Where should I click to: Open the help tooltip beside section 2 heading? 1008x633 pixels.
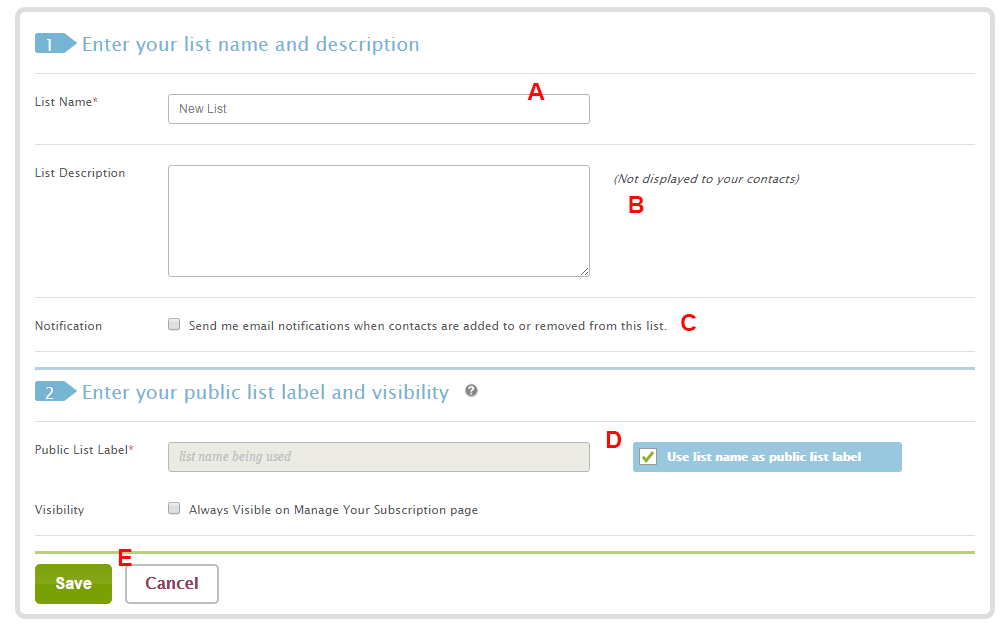(470, 392)
